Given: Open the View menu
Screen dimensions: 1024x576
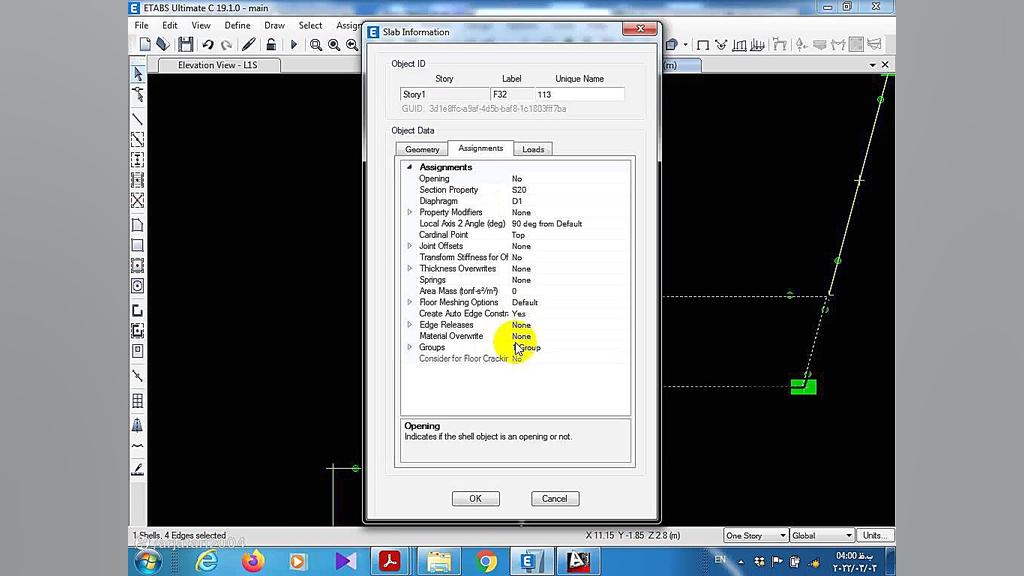Looking at the screenshot, I should pos(200,25).
